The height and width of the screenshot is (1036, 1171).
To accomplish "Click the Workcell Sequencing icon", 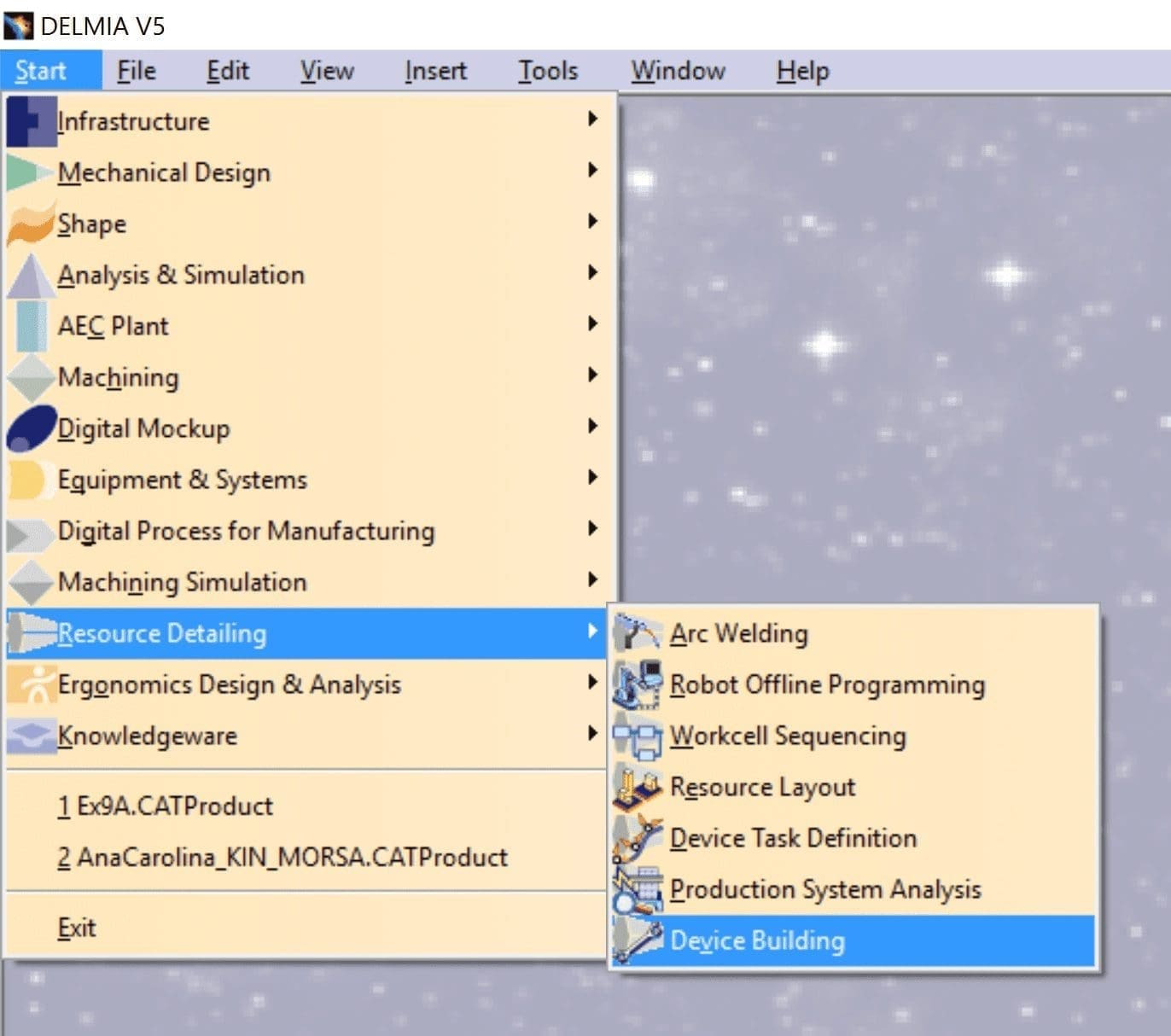I will tap(637, 739).
